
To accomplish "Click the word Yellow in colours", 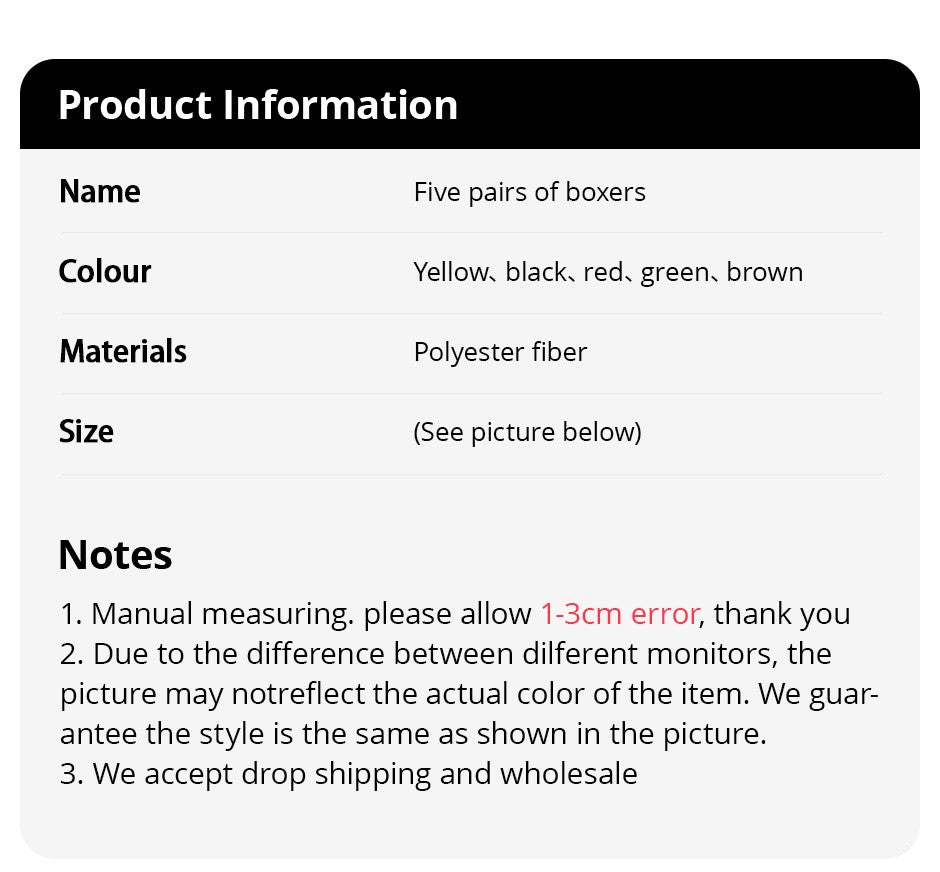I will click(x=449, y=272).
